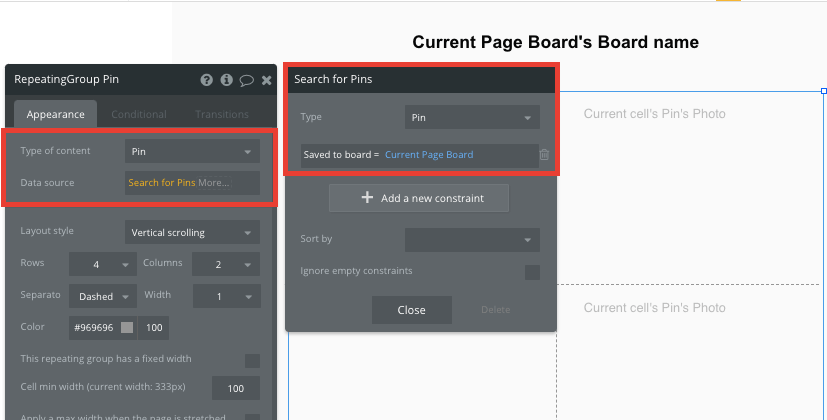Open the Separator style dropdown
This screenshot has height=420, width=827.
coord(103,296)
